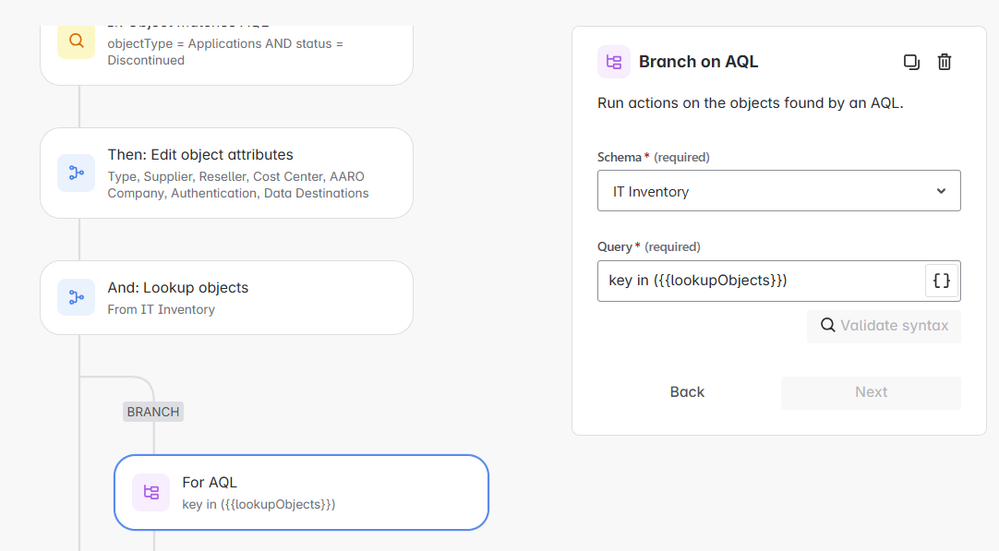999x551 pixels.
Task: Click the purple For AQL branch icon
Action: (x=151, y=492)
